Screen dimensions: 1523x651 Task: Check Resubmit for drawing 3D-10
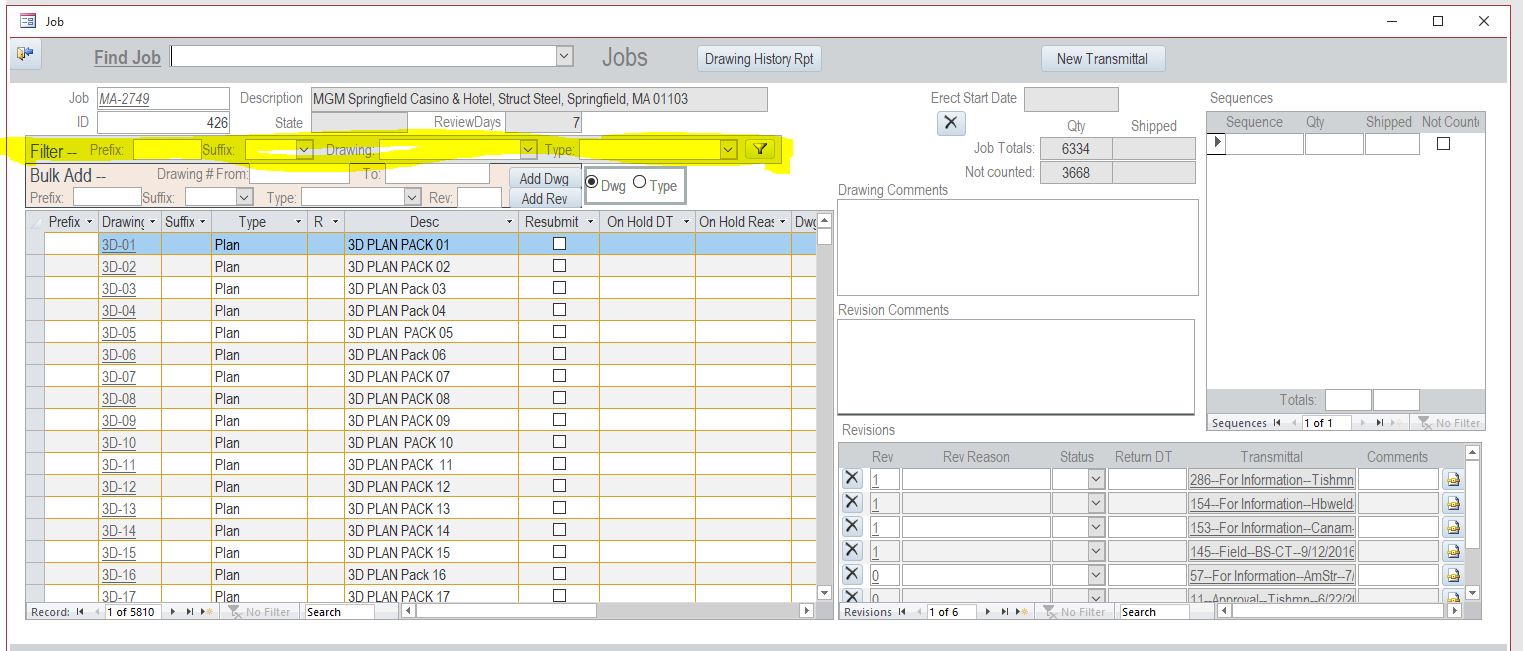click(559, 442)
